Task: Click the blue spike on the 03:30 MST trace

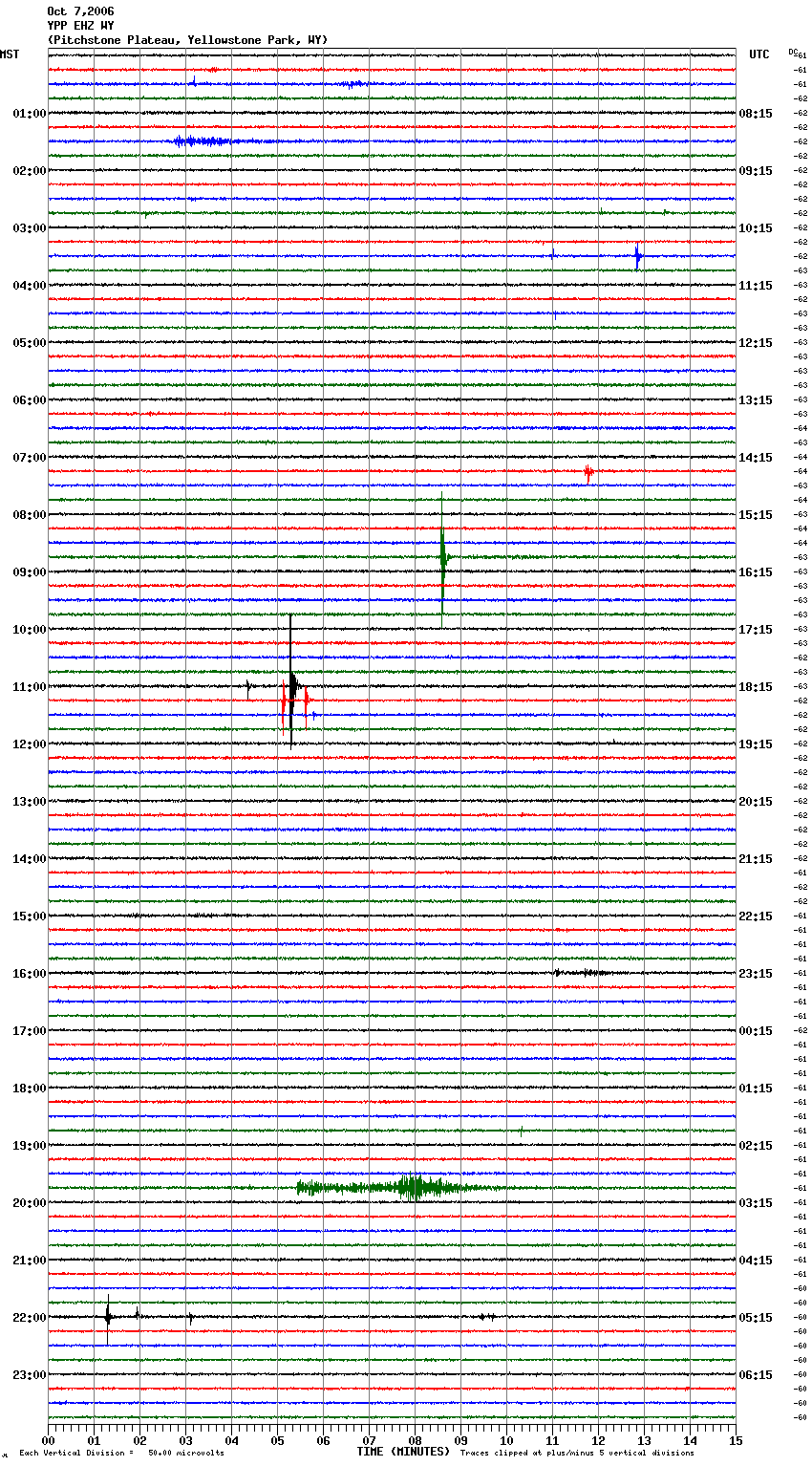Action: pyautogui.click(x=637, y=256)
